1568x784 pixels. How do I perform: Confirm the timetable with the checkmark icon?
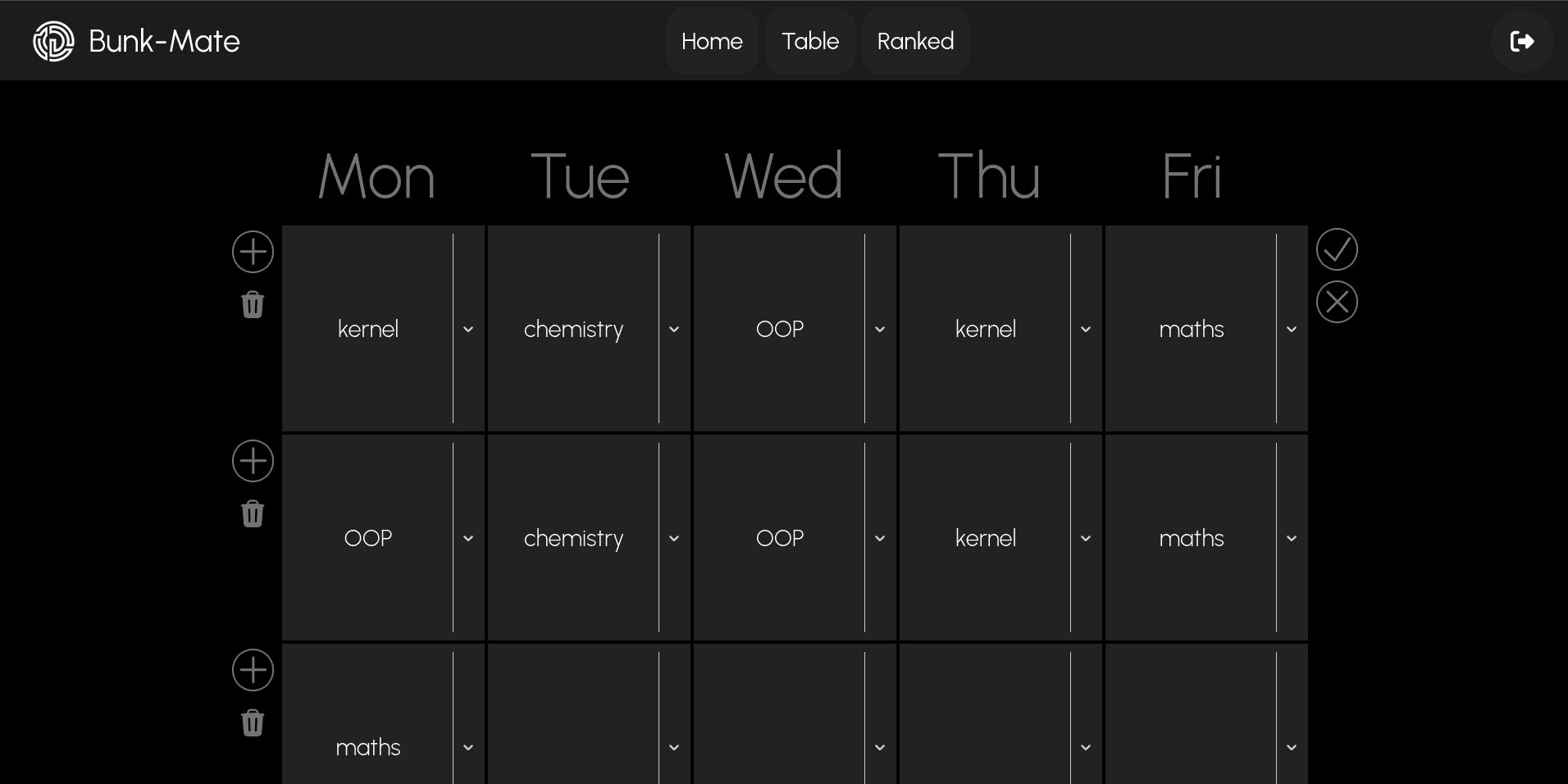click(1337, 249)
